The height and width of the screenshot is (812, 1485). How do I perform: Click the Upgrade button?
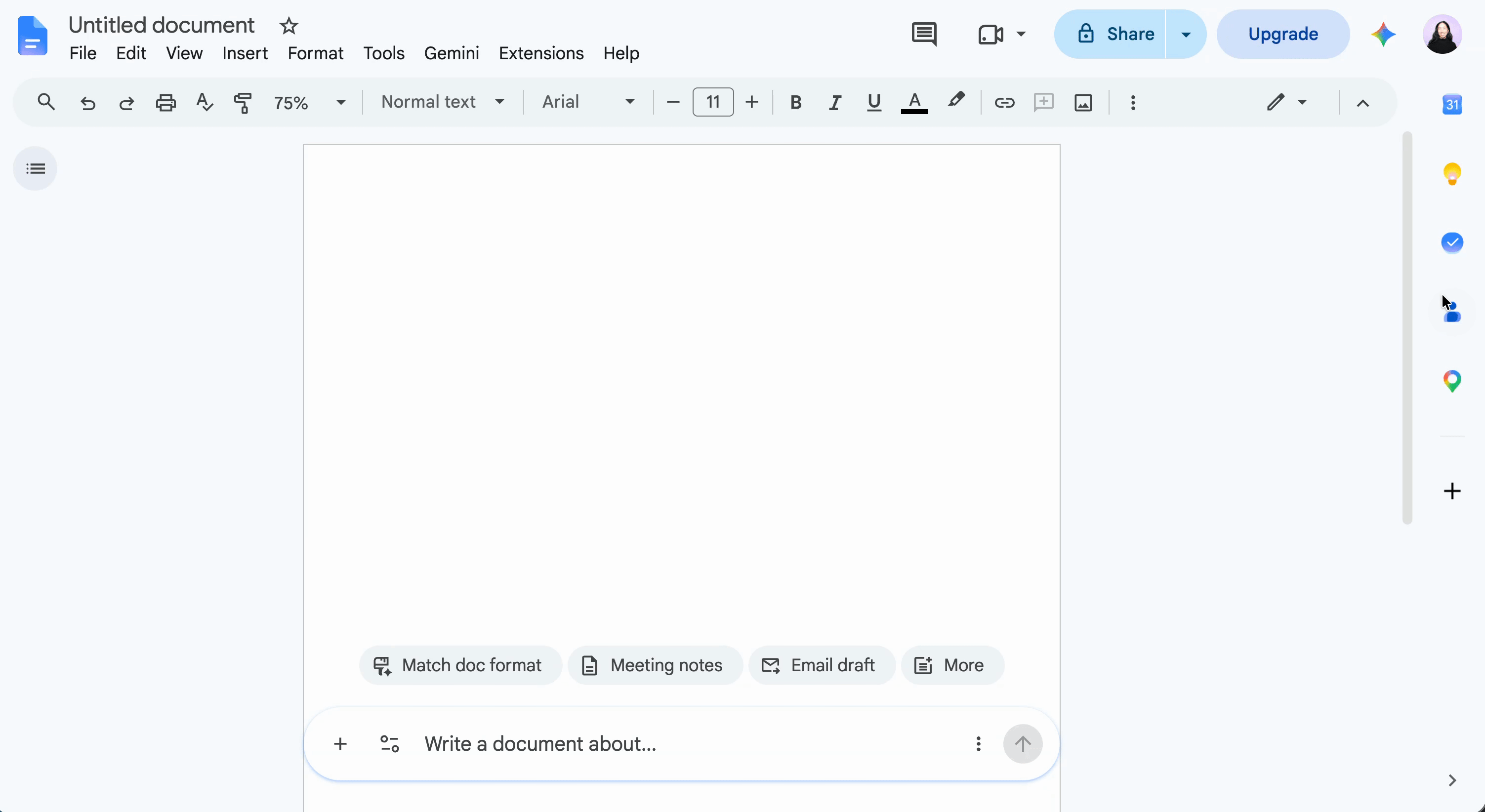pos(1282,34)
